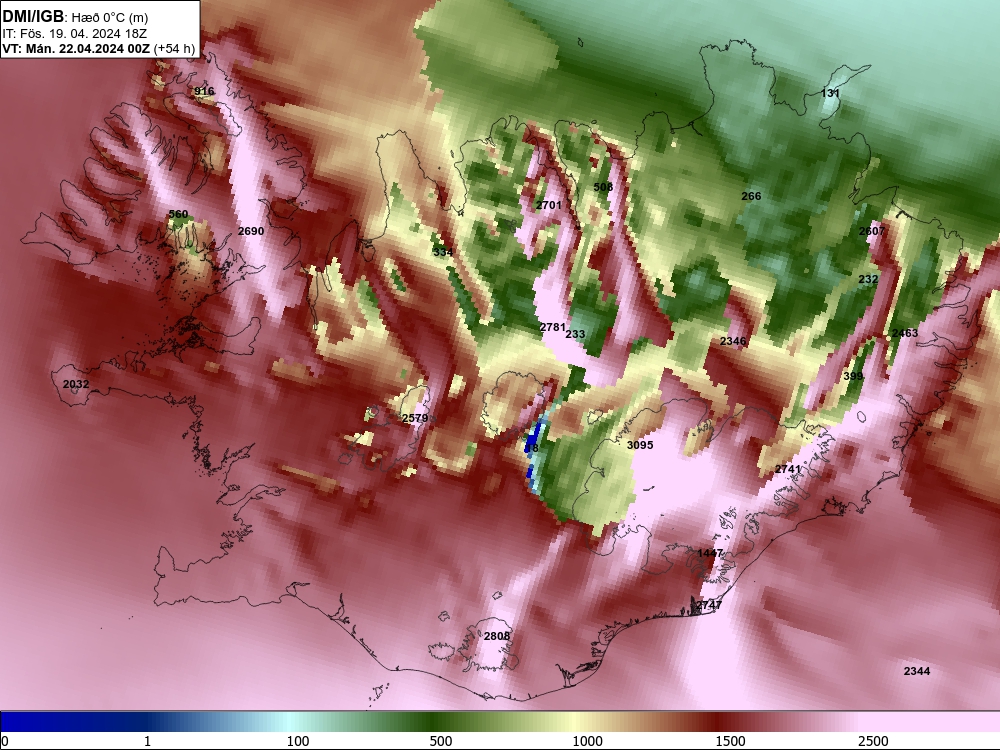Click the 'DMI/IGB: Hæð 0°C (m)' title text
The width and height of the screenshot is (1000, 750).
pos(75,17)
